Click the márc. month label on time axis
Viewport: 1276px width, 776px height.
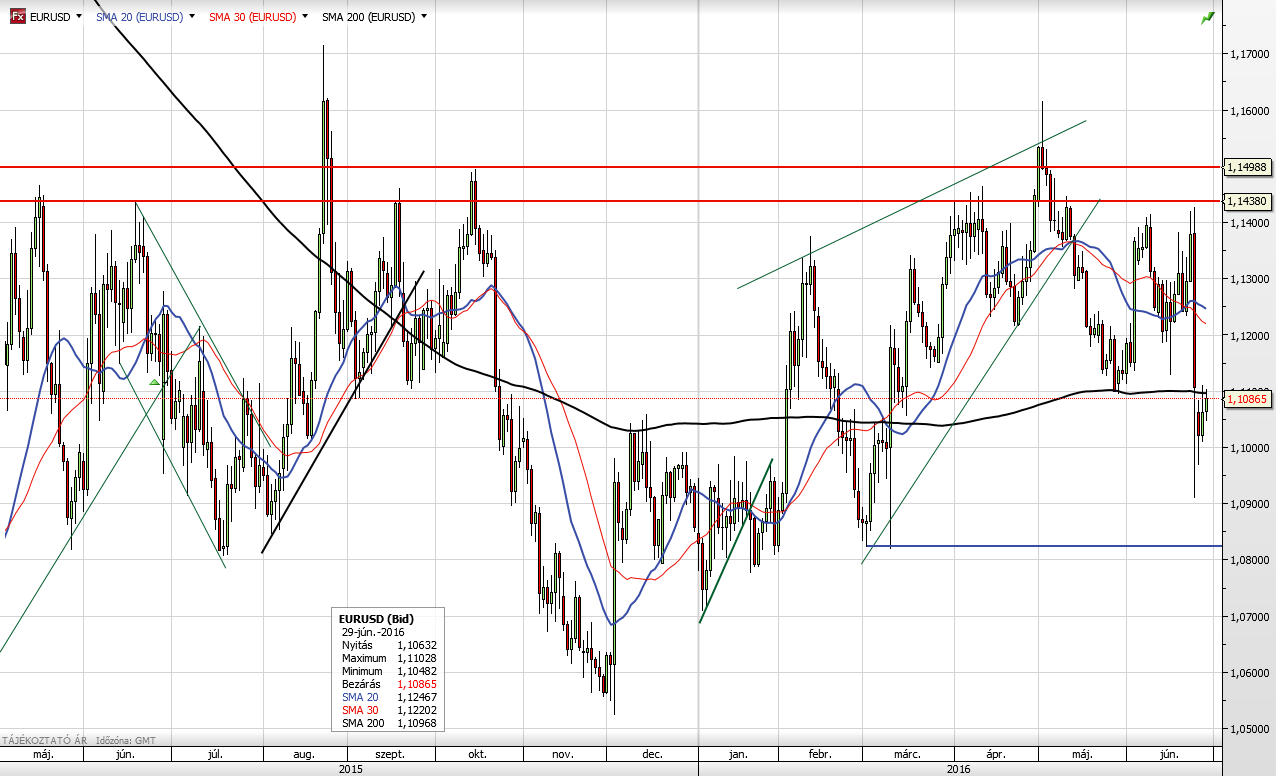coord(908,754)
